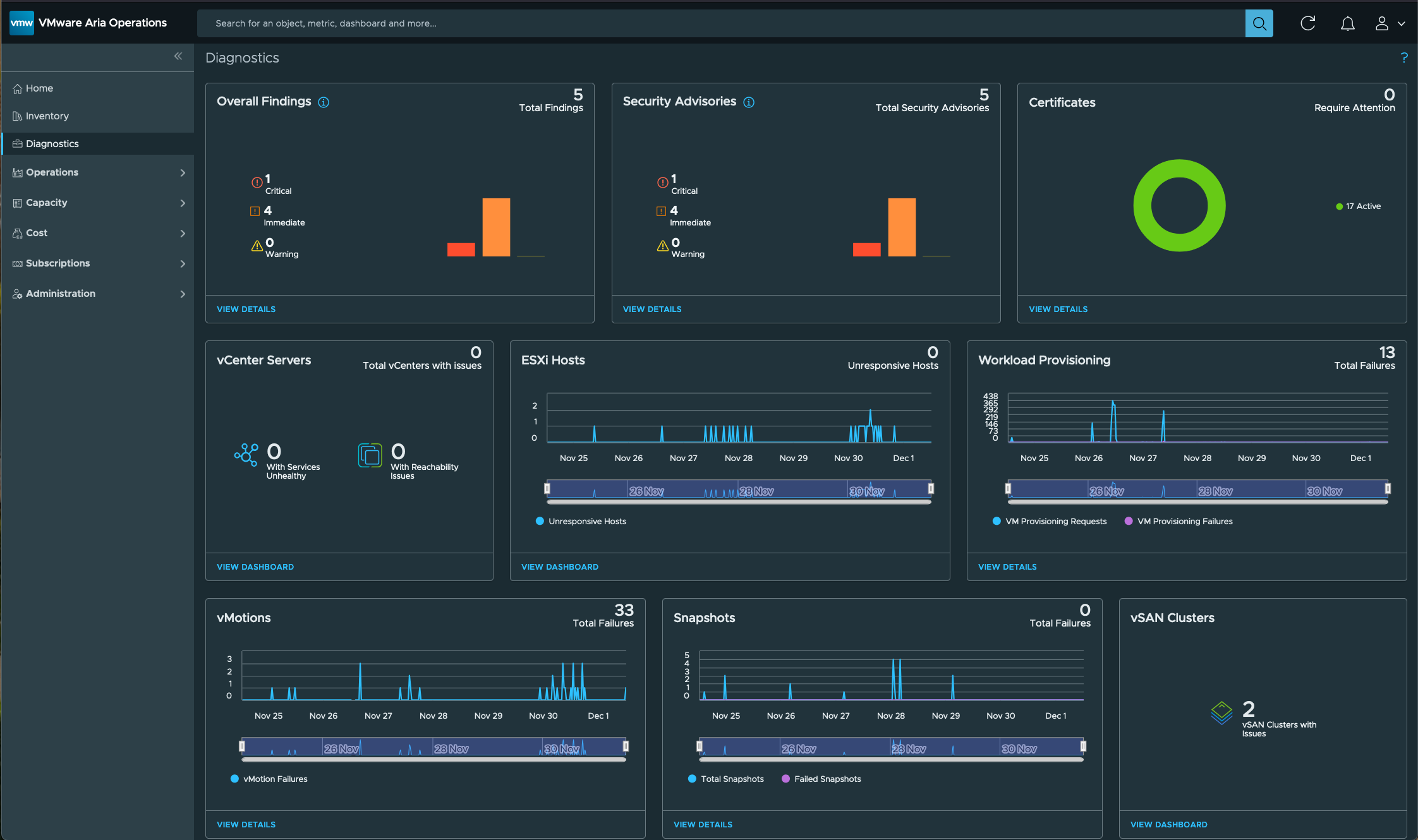Viewport: 1418px width, 840px height.
Task: View details of Snapshots
Action: (703, 825)
